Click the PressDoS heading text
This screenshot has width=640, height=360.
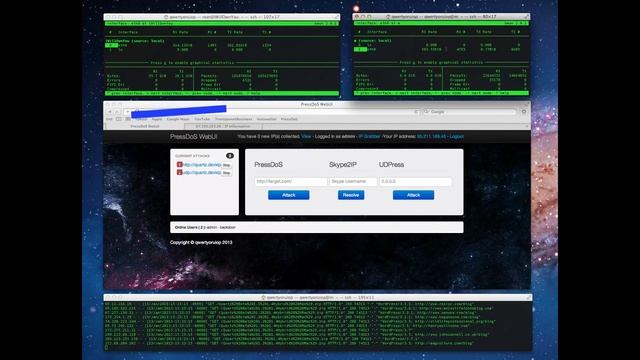click(268, 164)
